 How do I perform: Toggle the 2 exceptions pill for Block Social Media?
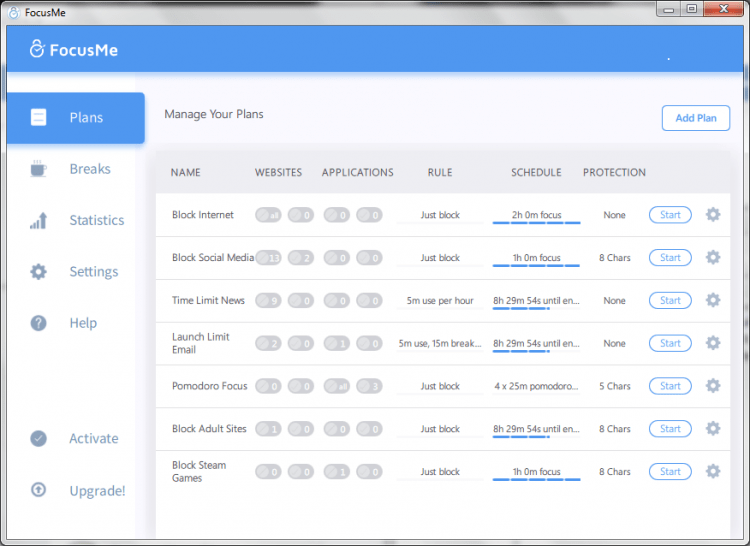point(301,258)
